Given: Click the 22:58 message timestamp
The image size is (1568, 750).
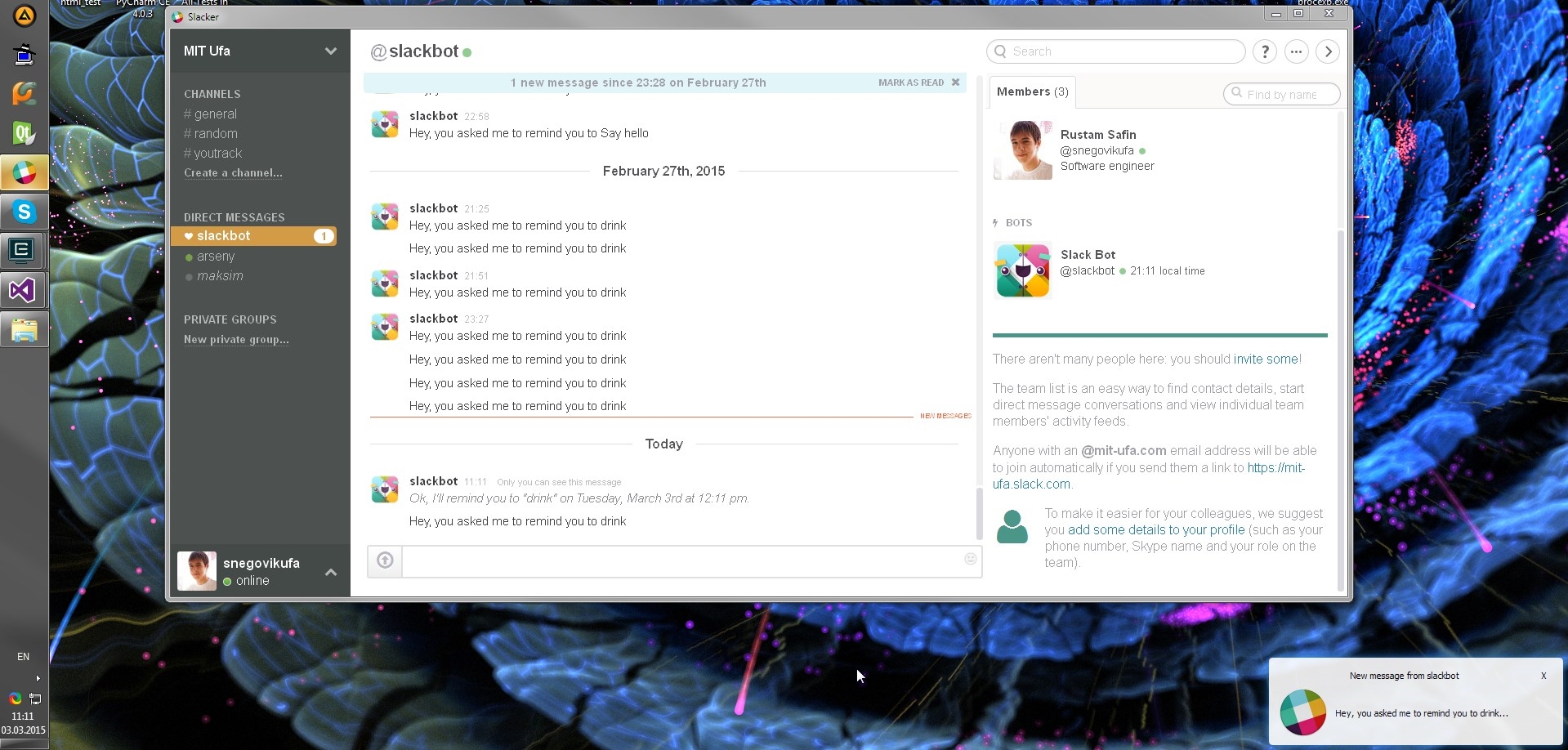Looking at the screenshot, I should point(476,117).
